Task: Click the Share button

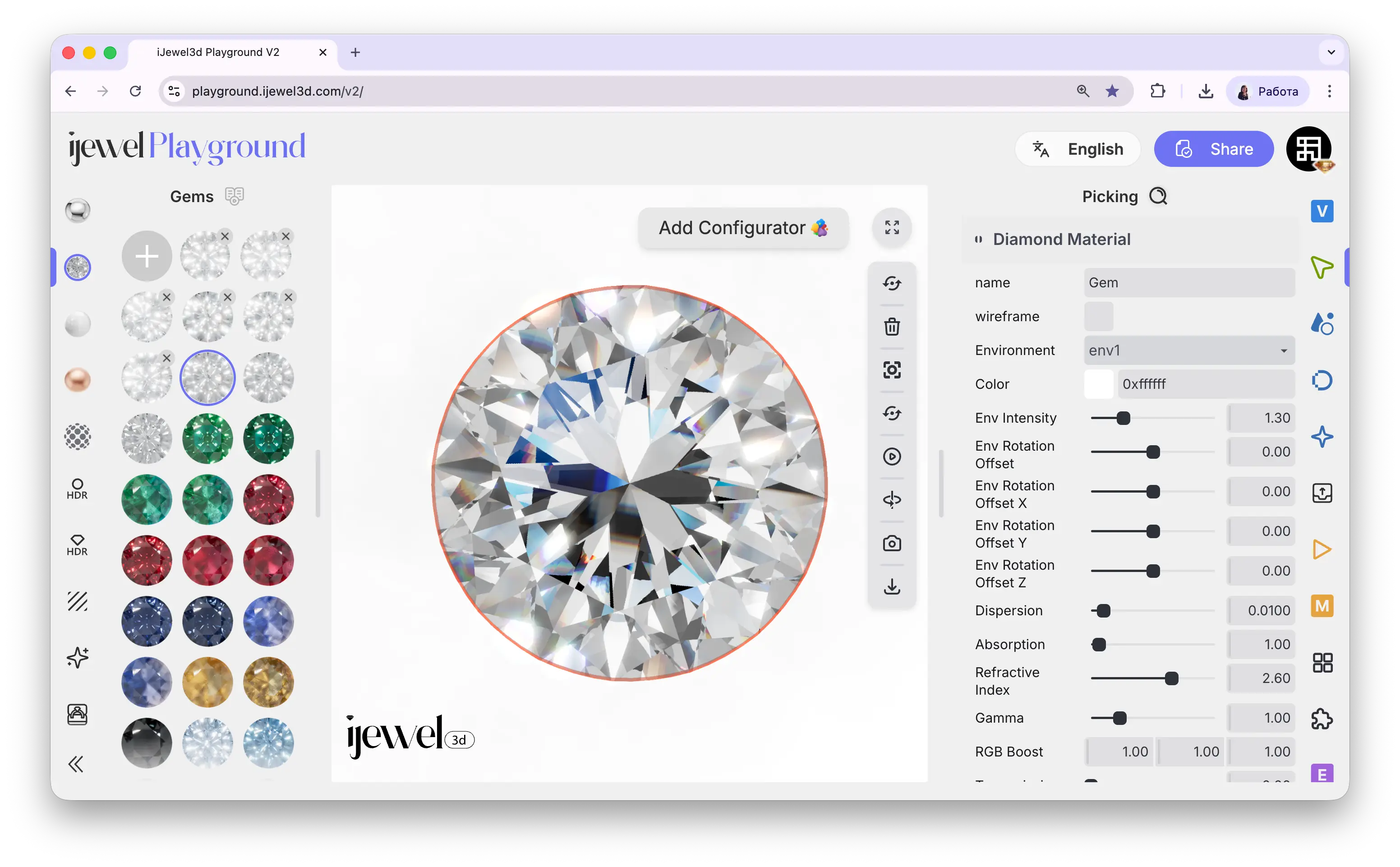Action: 1213,149
